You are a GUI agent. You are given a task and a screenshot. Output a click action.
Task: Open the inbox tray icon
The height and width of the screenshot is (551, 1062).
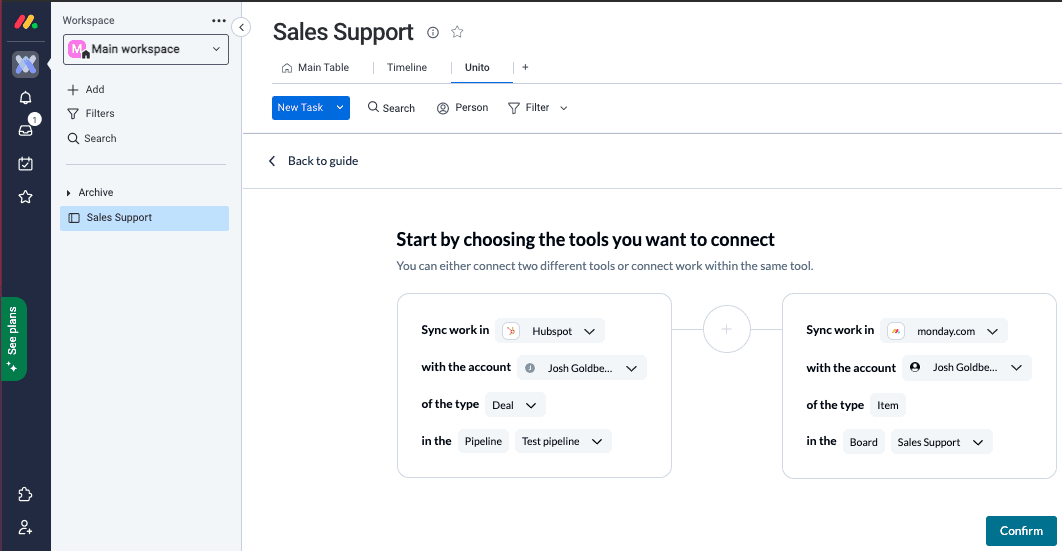click(x=25, y=130)
